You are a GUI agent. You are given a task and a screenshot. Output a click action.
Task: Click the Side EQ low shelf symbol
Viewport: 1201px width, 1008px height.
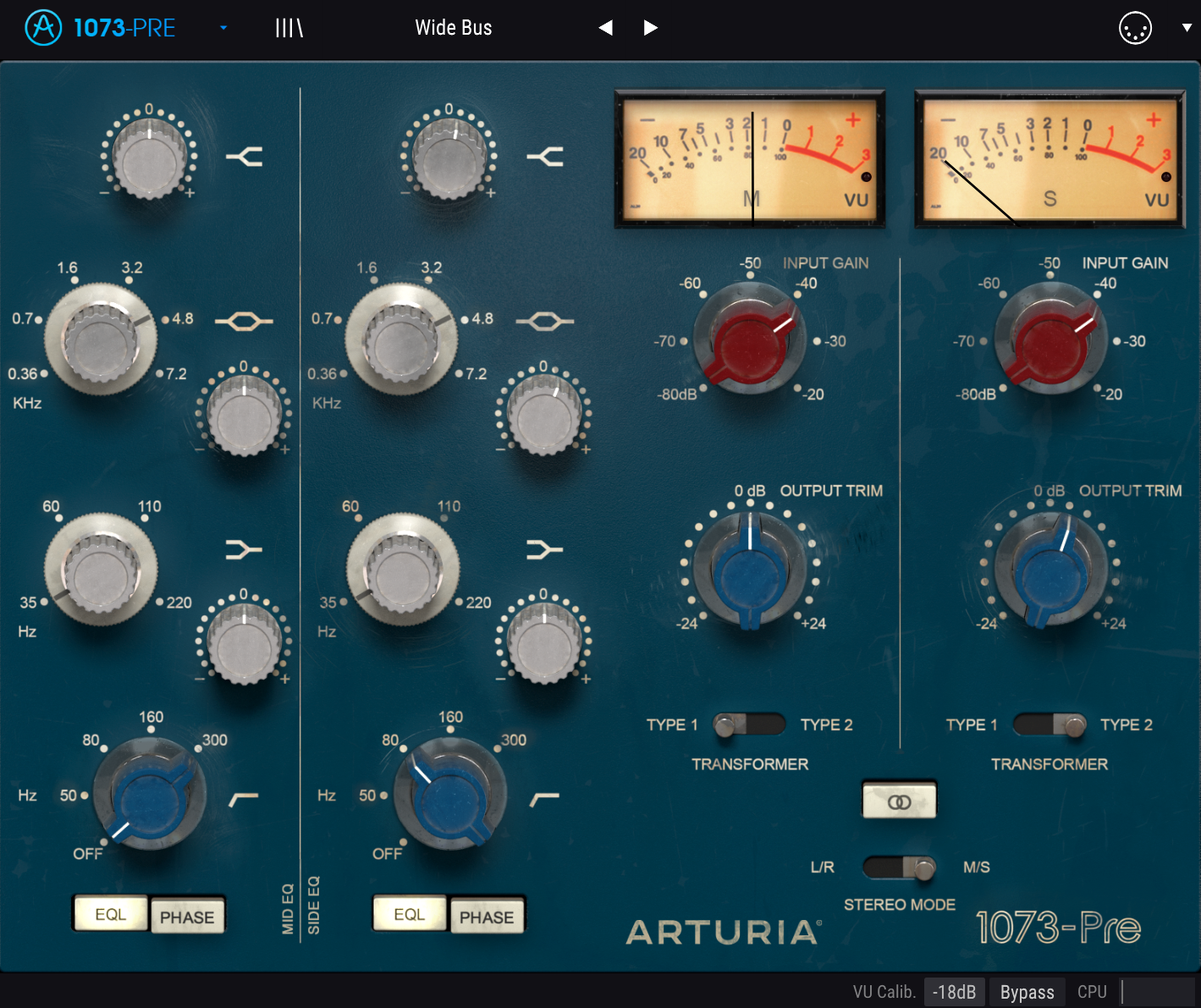tap(544, 550)
